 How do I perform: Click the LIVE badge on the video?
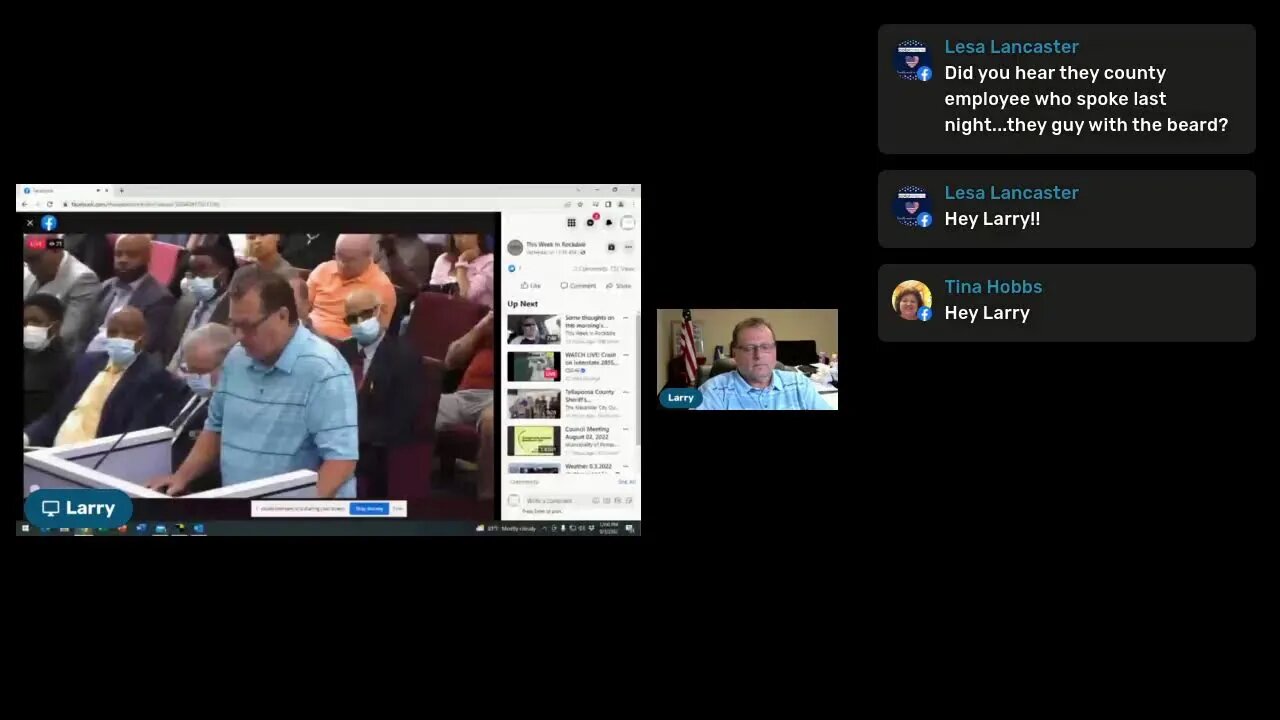pos(36,243)
